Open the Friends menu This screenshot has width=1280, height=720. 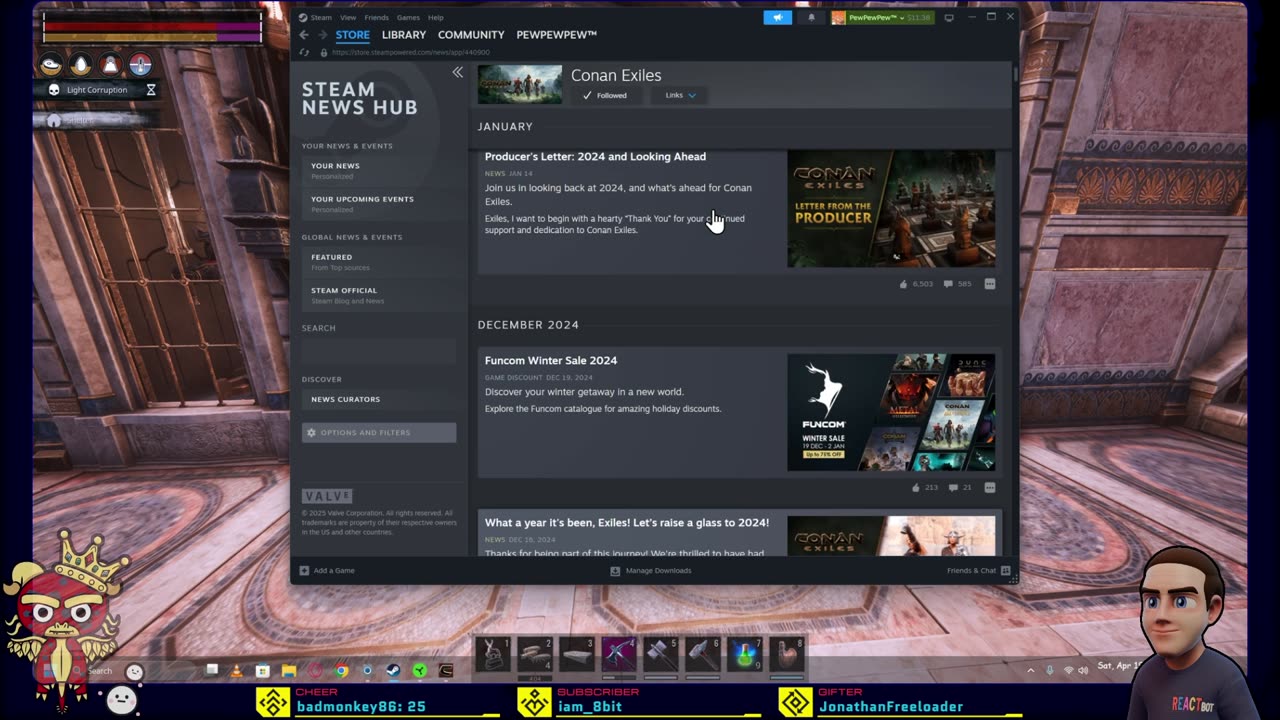[x=376, y=17]
